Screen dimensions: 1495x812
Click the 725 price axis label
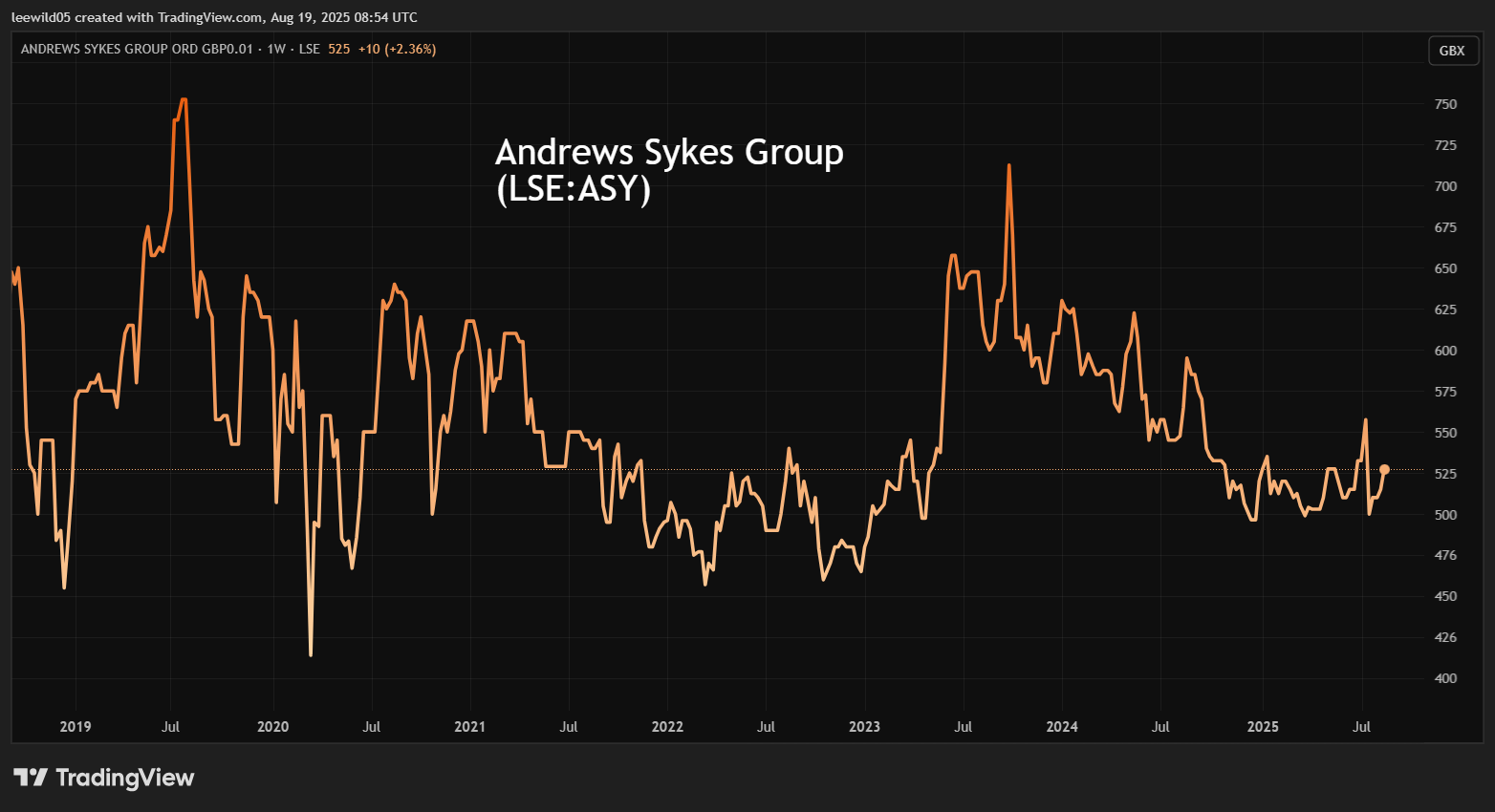tap(1445, 145)
